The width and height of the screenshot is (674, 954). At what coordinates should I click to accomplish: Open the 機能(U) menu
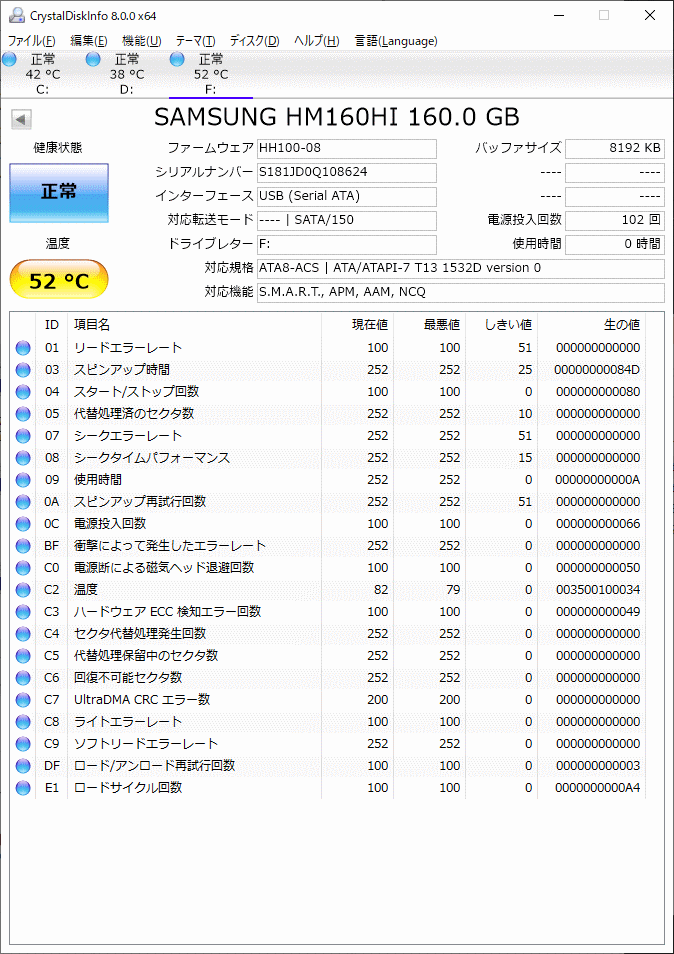click(x=141, y=41)
